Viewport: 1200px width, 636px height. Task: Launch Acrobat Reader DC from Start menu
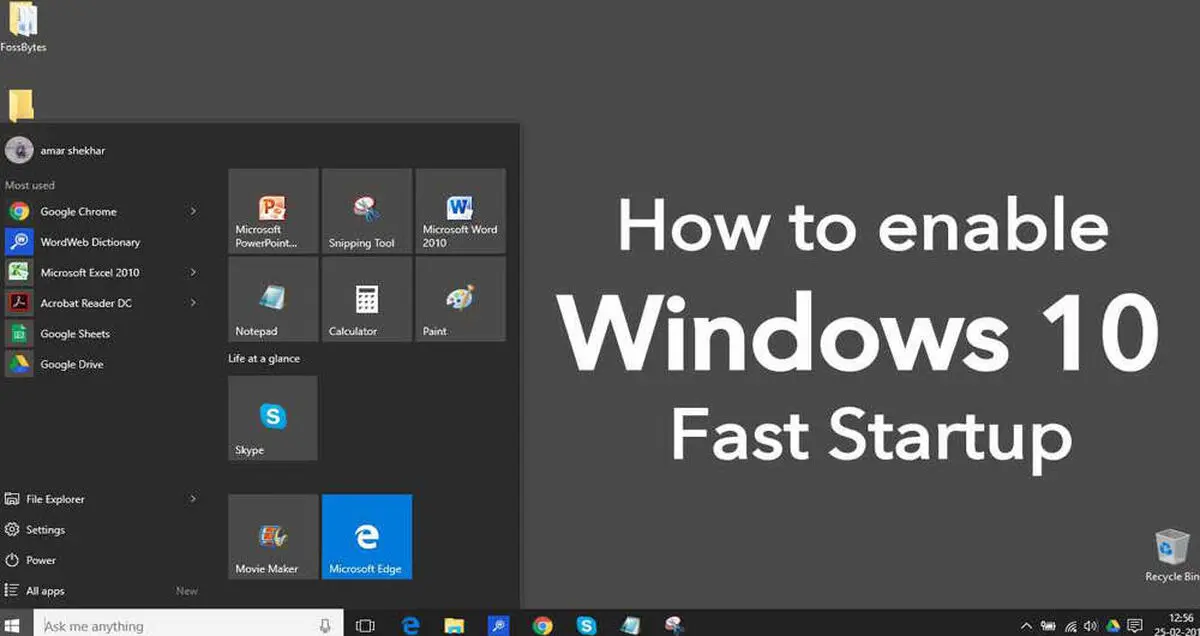coord(100,303)
